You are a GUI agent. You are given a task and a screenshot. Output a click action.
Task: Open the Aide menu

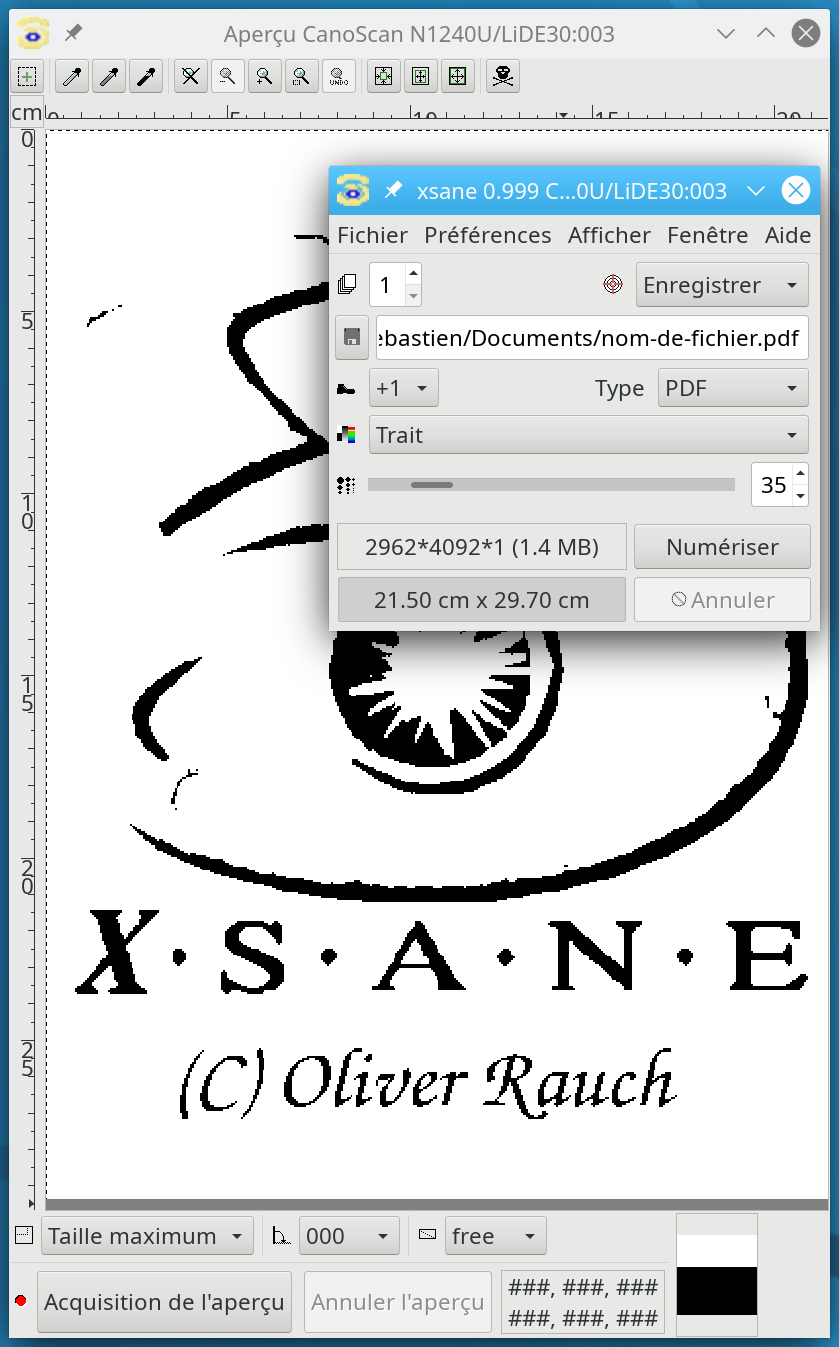(788, 235)
